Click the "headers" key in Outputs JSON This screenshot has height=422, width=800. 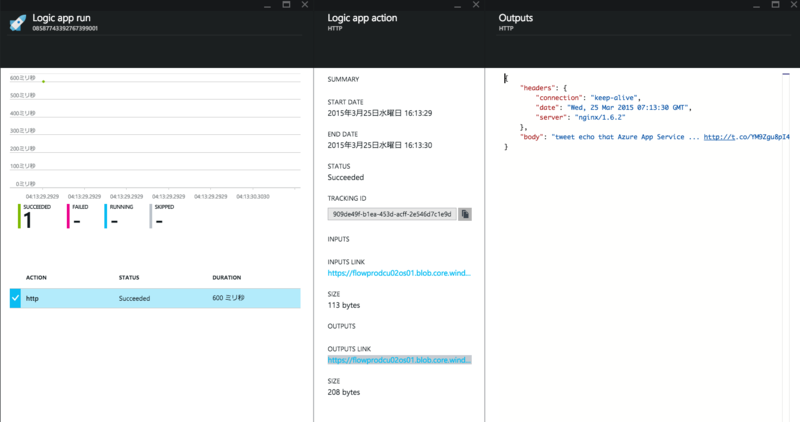pyautogui.click(x=537, y=88)
